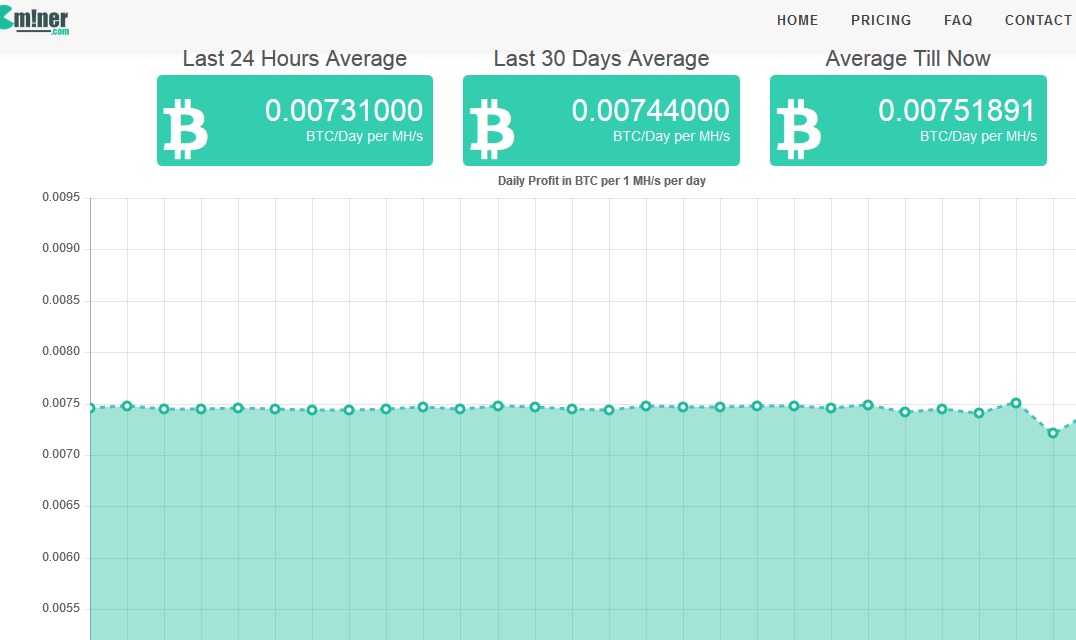
Task: Click the "Last 24 Hours Average" heading
Action: coord(295,59)
